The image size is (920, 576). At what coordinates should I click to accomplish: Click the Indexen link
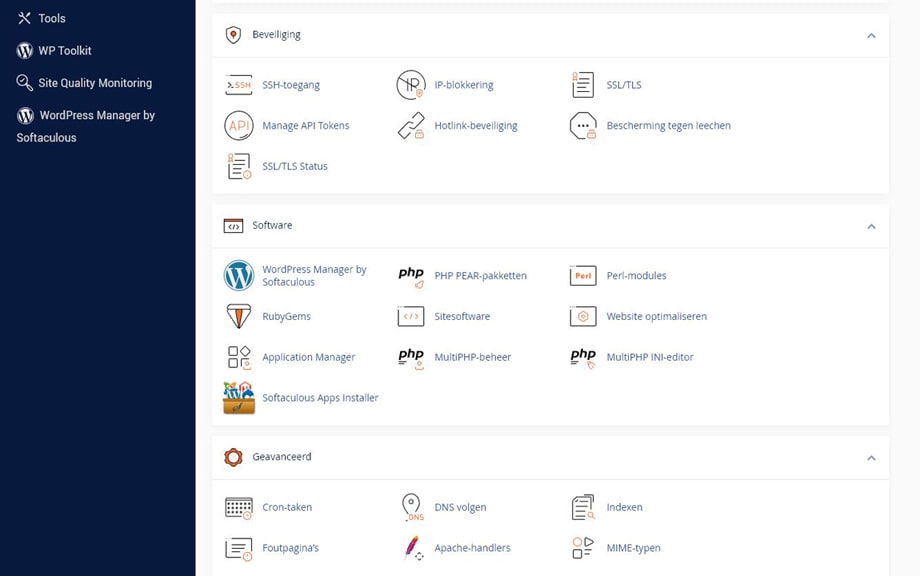tap(624, 507)
